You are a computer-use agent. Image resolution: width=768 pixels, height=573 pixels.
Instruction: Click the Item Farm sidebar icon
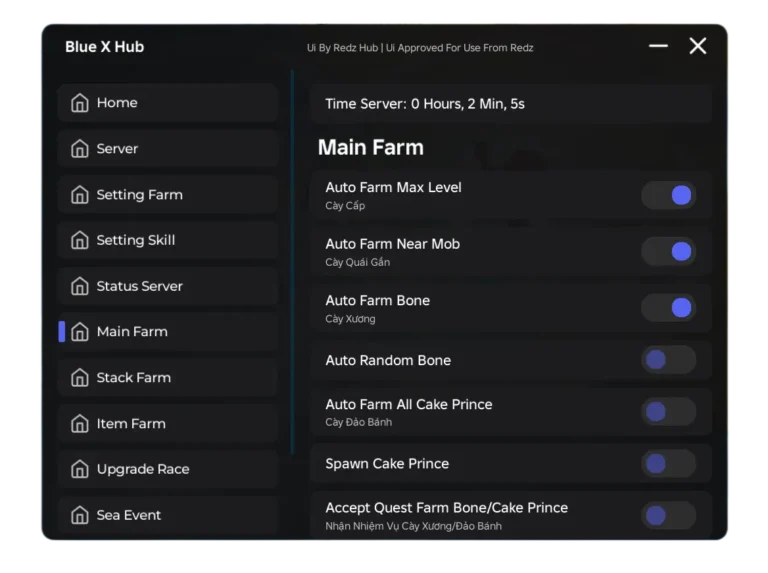pos(80,424)
